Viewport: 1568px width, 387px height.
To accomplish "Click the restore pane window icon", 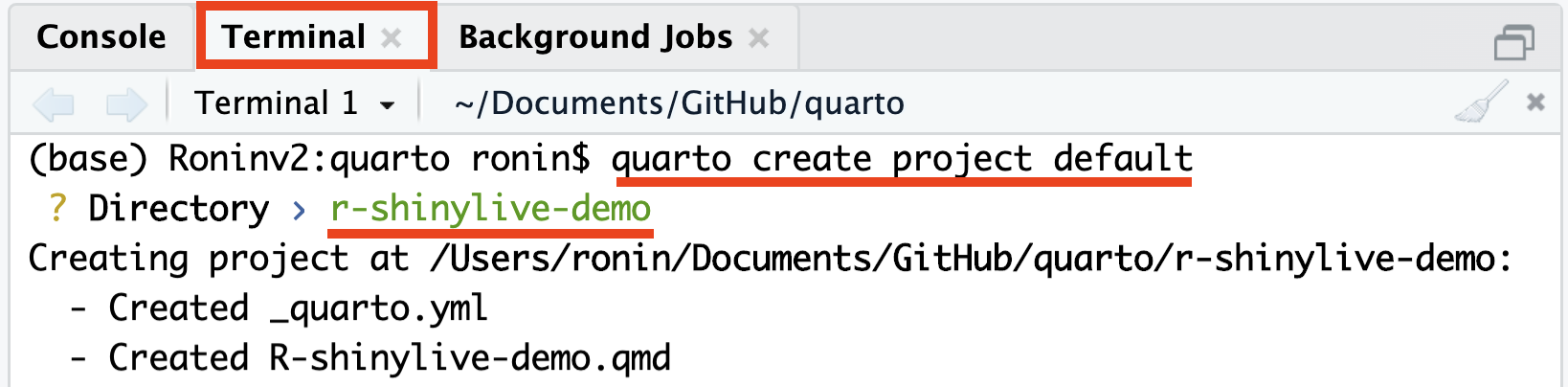I will point(1513,41).
